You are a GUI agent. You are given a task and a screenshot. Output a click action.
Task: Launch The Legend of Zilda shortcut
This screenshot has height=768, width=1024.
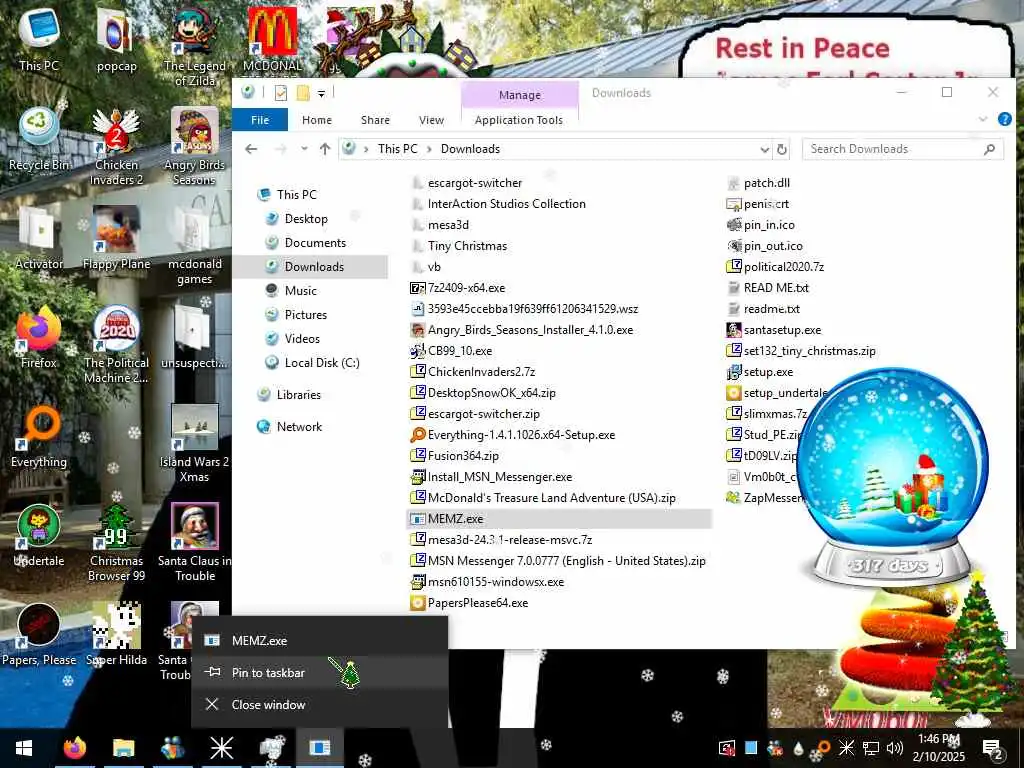click(195, 46)
